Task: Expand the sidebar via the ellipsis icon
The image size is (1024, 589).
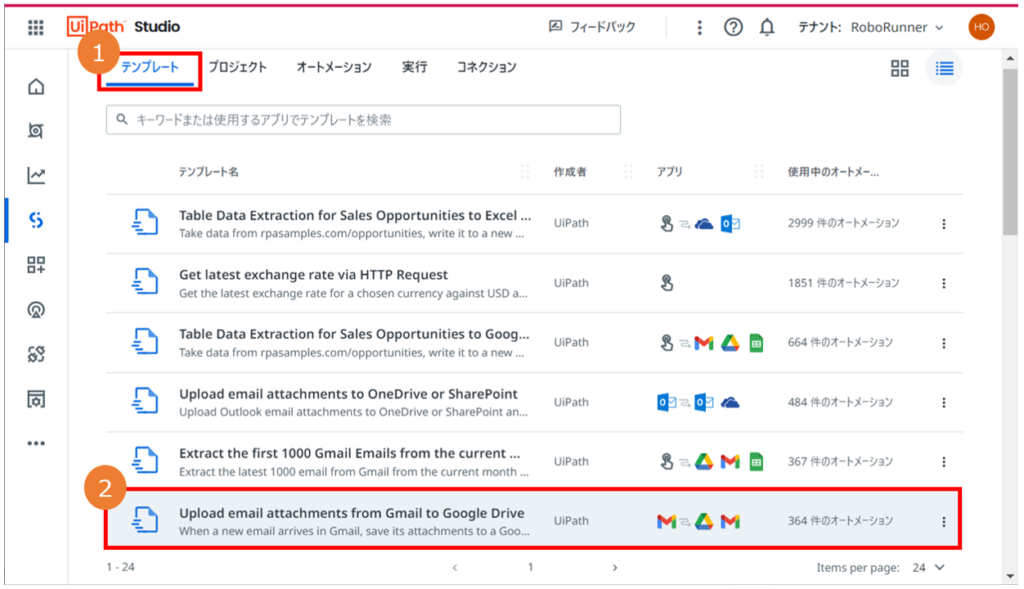Action: (36, 443)
